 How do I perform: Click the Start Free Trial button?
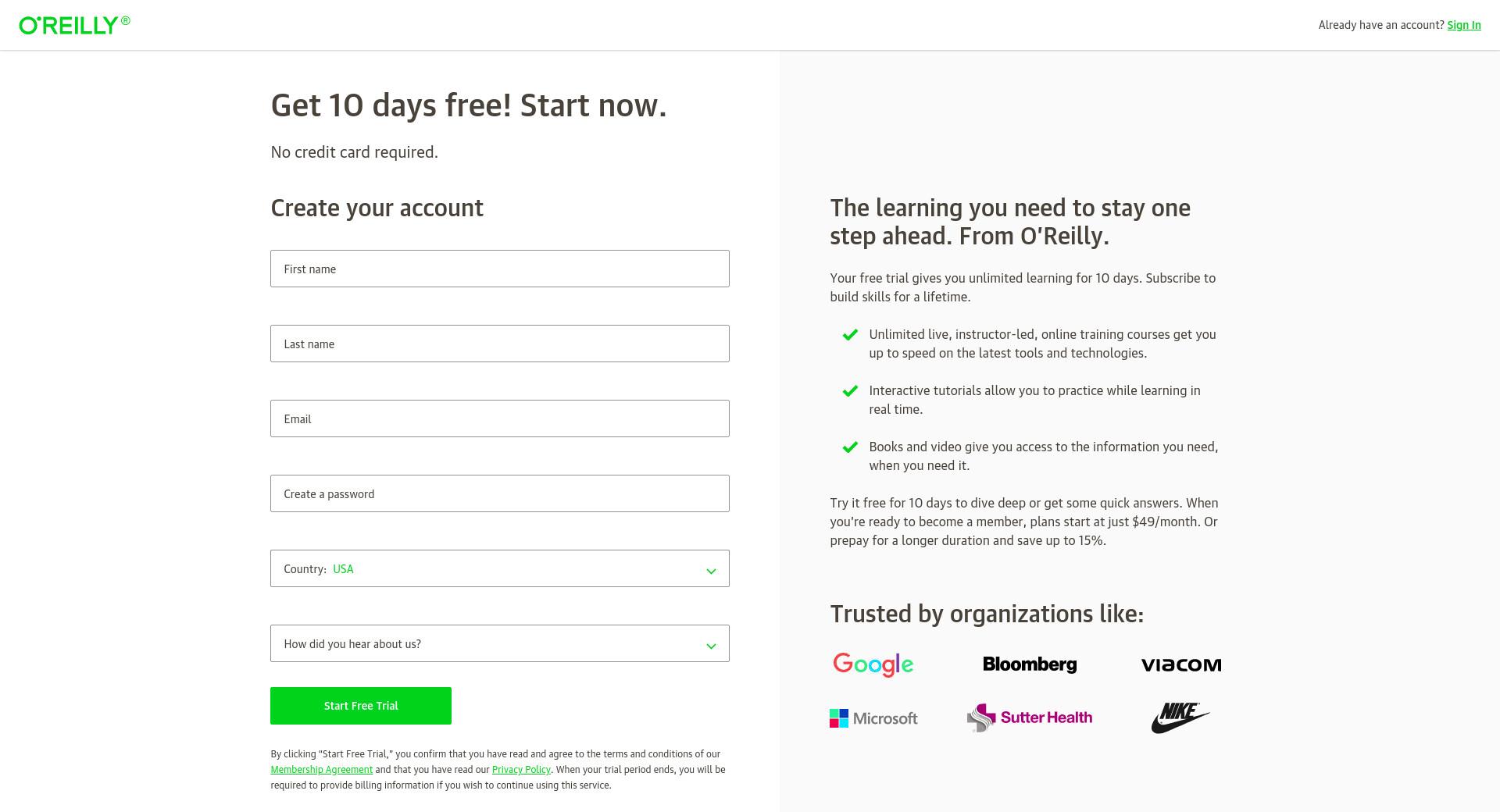pos(361,706)
